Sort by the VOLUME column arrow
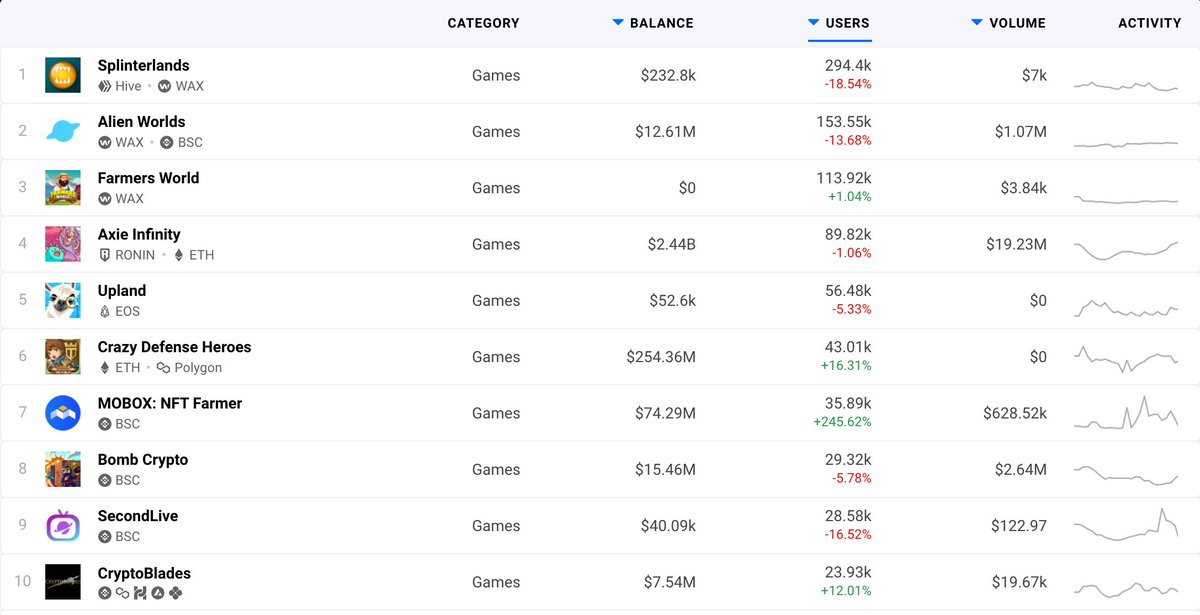Screen dimensions: 1200x615 (x=977, y=22)
